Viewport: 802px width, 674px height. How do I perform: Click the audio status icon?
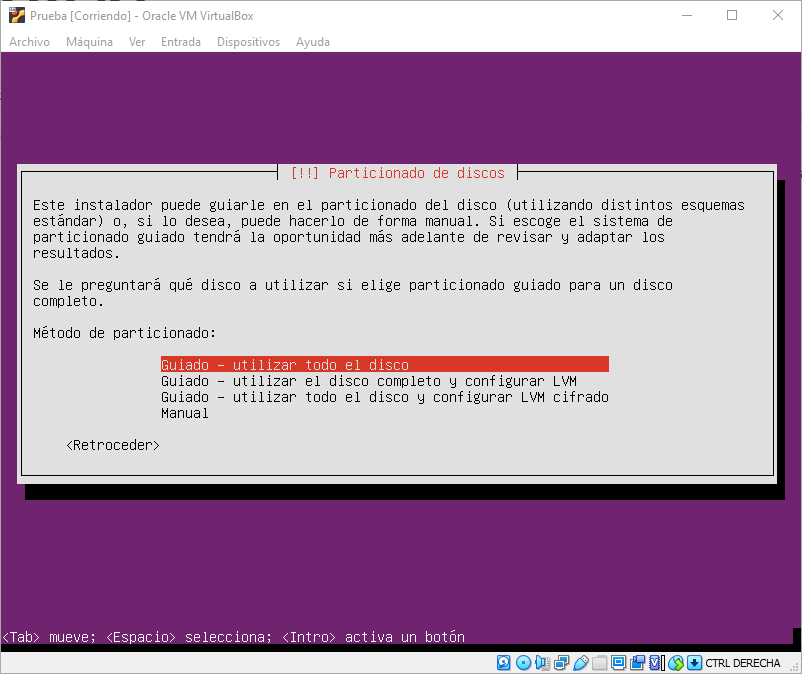click(542, 663)
